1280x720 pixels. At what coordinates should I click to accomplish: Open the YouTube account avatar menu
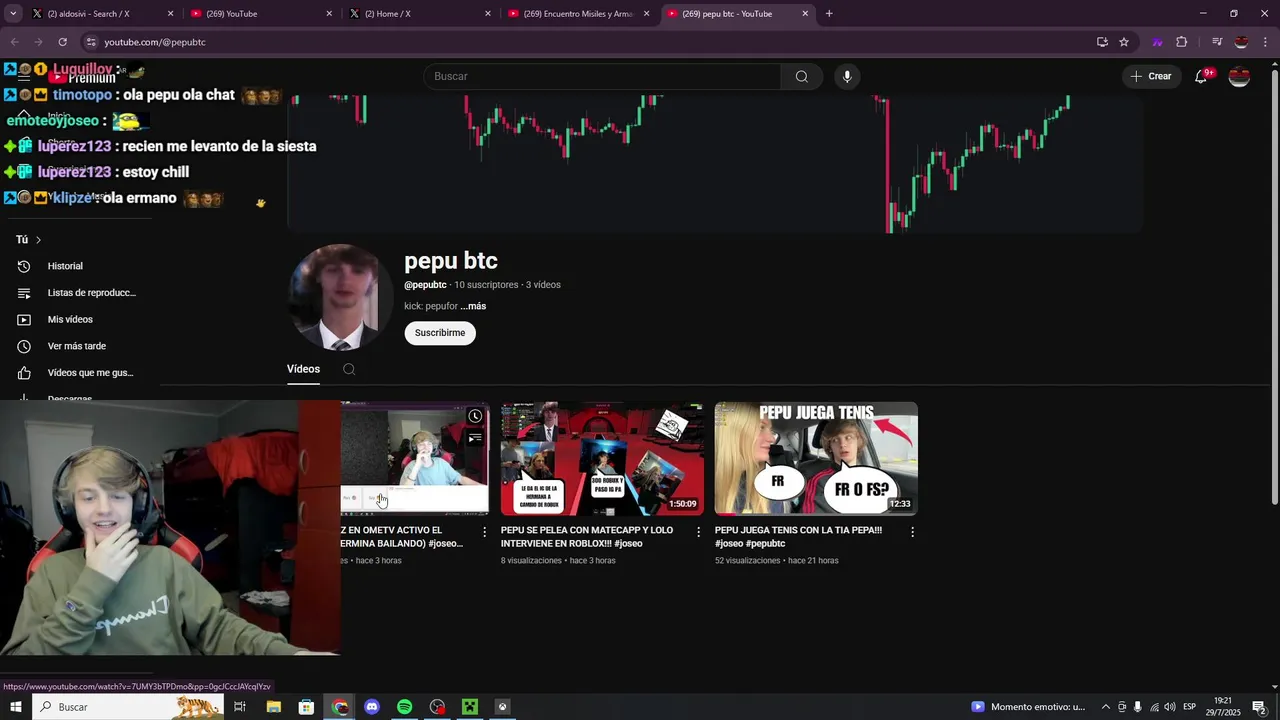[1239, 77]
